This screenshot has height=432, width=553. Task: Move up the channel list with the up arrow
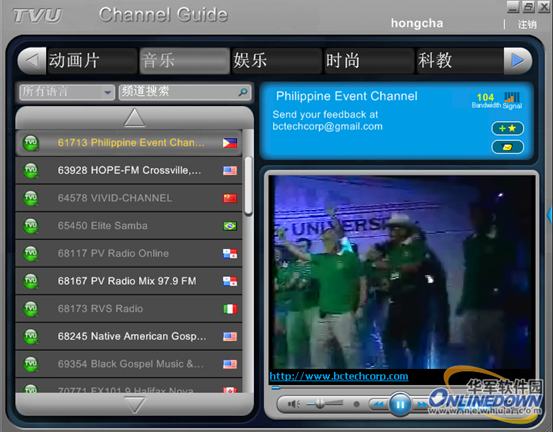click(134, 118)
